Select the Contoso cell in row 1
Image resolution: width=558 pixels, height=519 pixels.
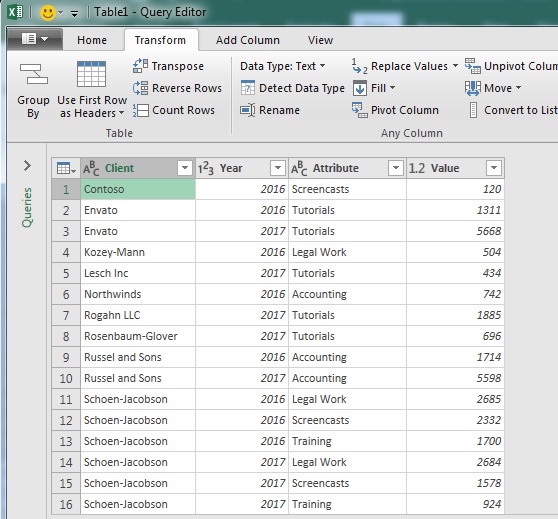(x=138, y=189)
